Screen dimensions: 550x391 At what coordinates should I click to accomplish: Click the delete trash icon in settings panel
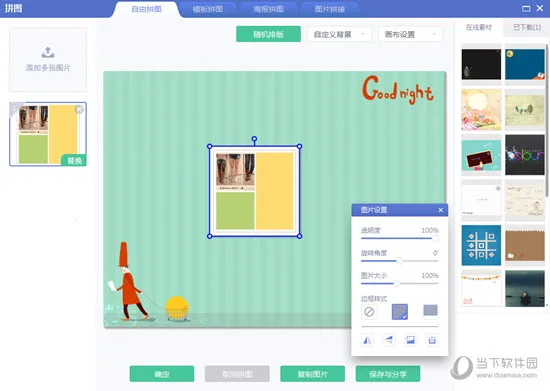click(432, 340)
